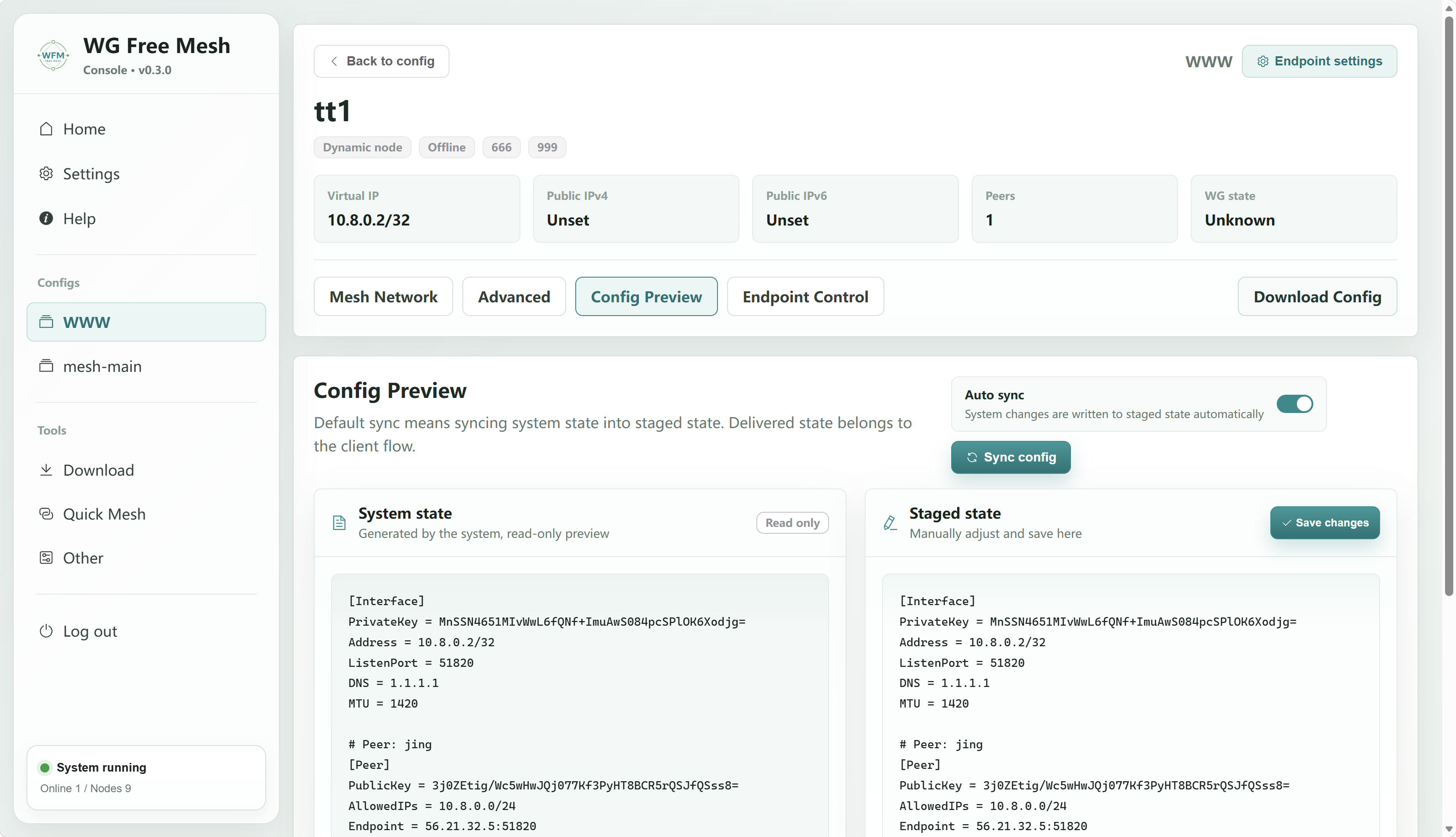Click the 666 tag
The height and width of the screenshot is (837, 1456).
tap(501, 147)
